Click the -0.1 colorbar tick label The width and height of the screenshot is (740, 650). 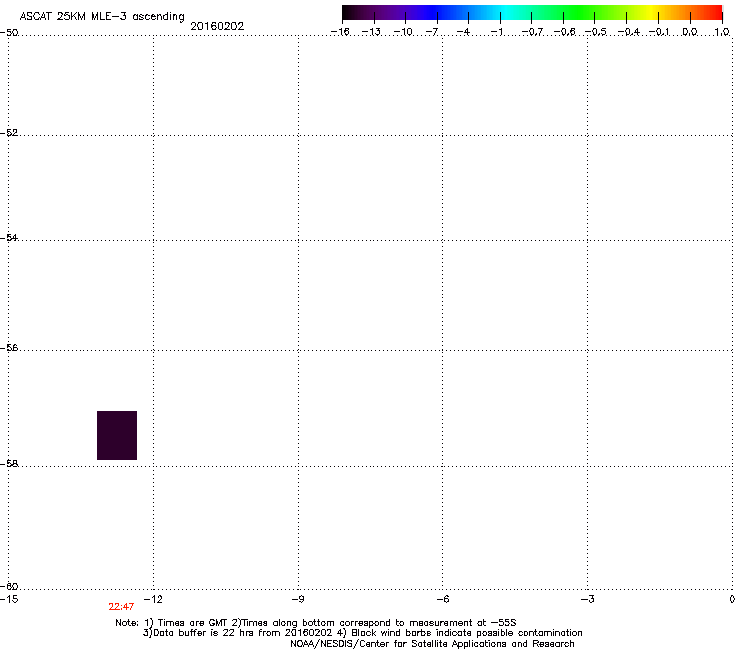coord(659,32)
